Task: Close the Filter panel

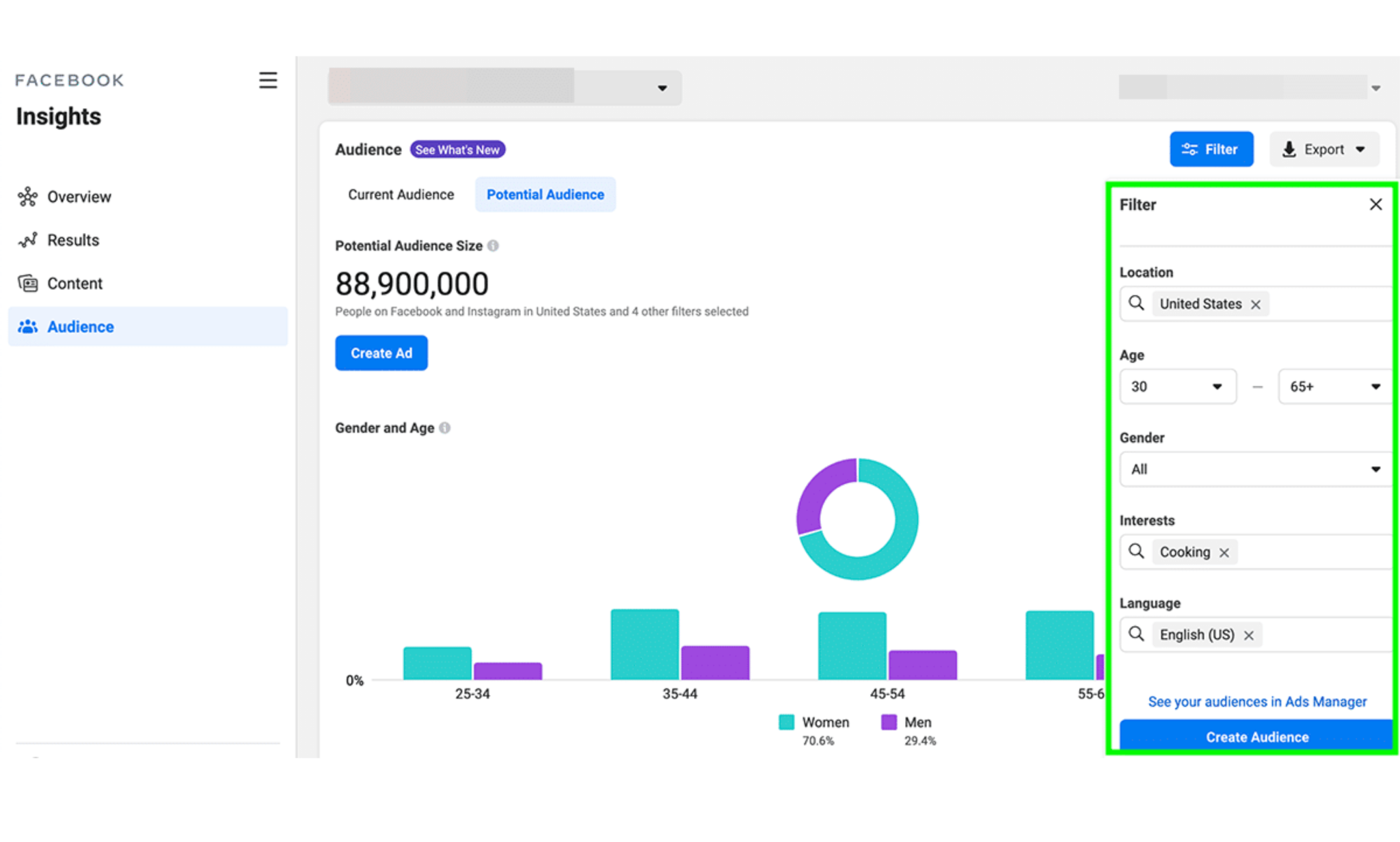Action: [x=1375, y=204]
